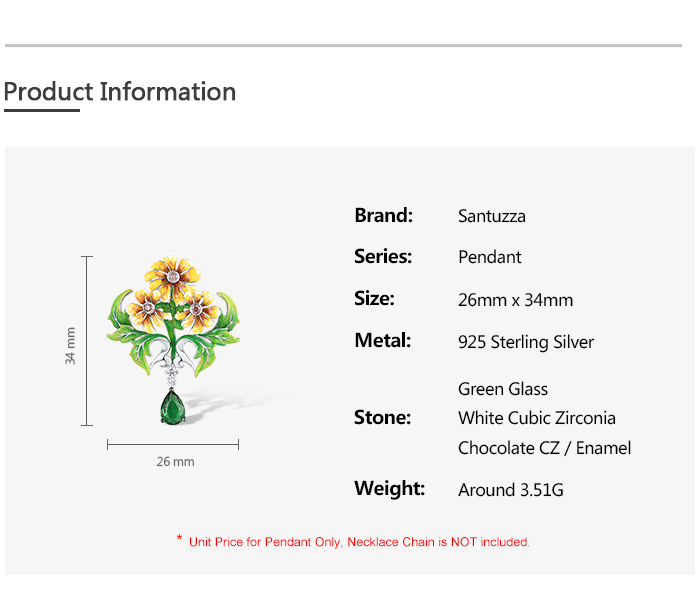Select the Around 3.51G weight value

pyautogui.click(x=510, y=490)
